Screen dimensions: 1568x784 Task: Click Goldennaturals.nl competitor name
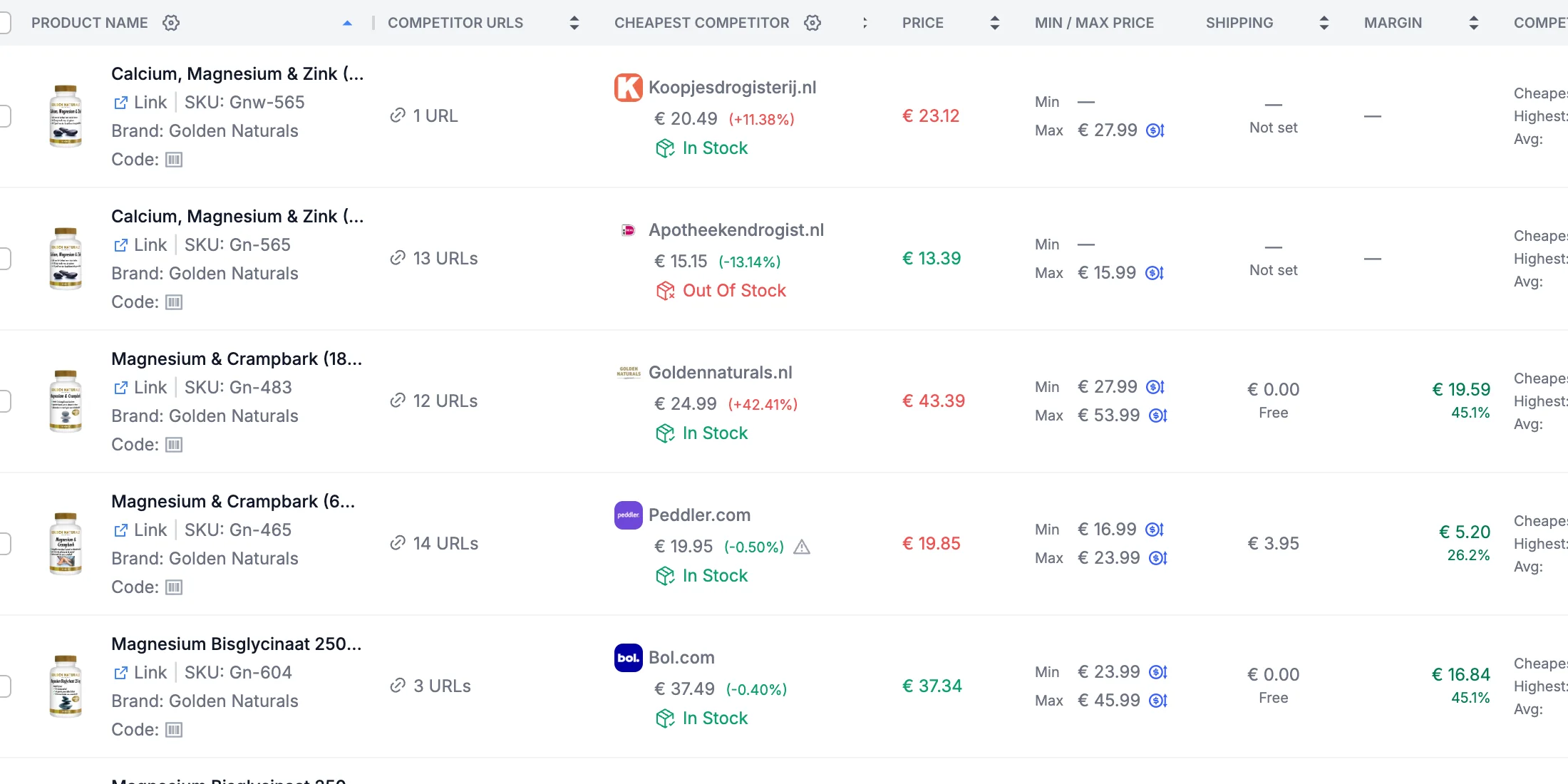pos(721,373)
